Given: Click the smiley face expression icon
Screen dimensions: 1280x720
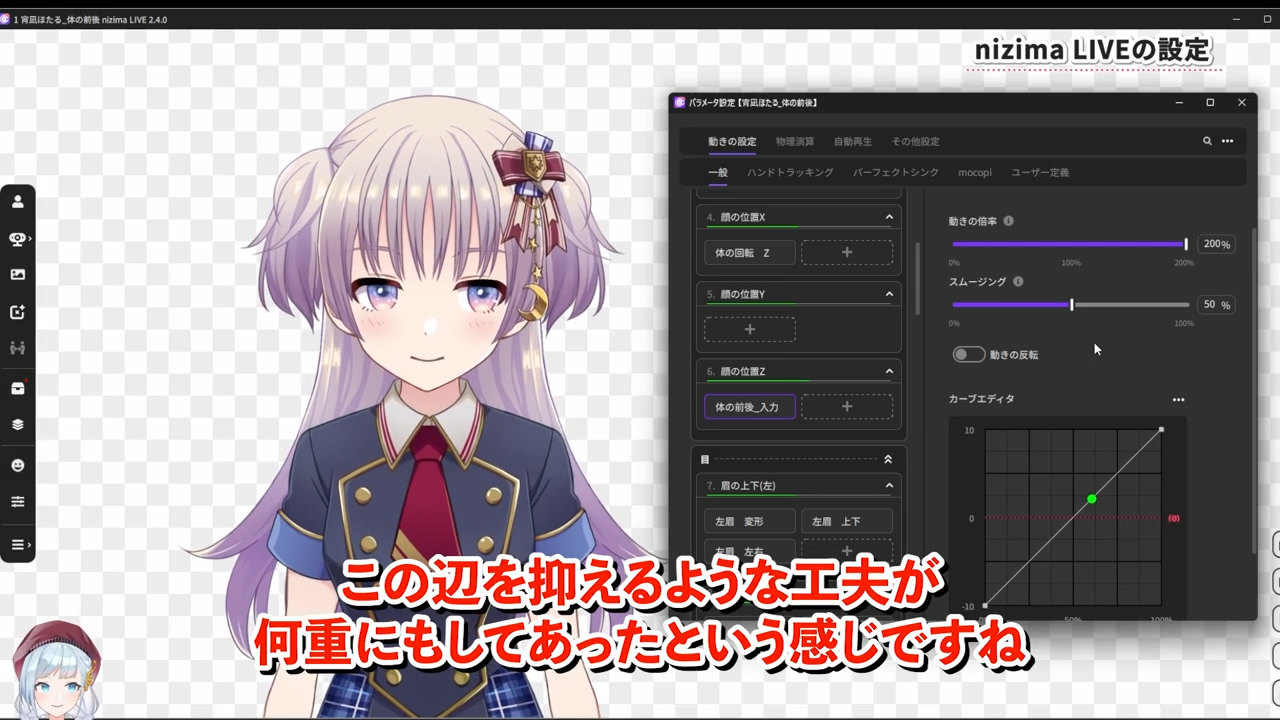Looking at the screenshot, I should click(x=17, y=466).
